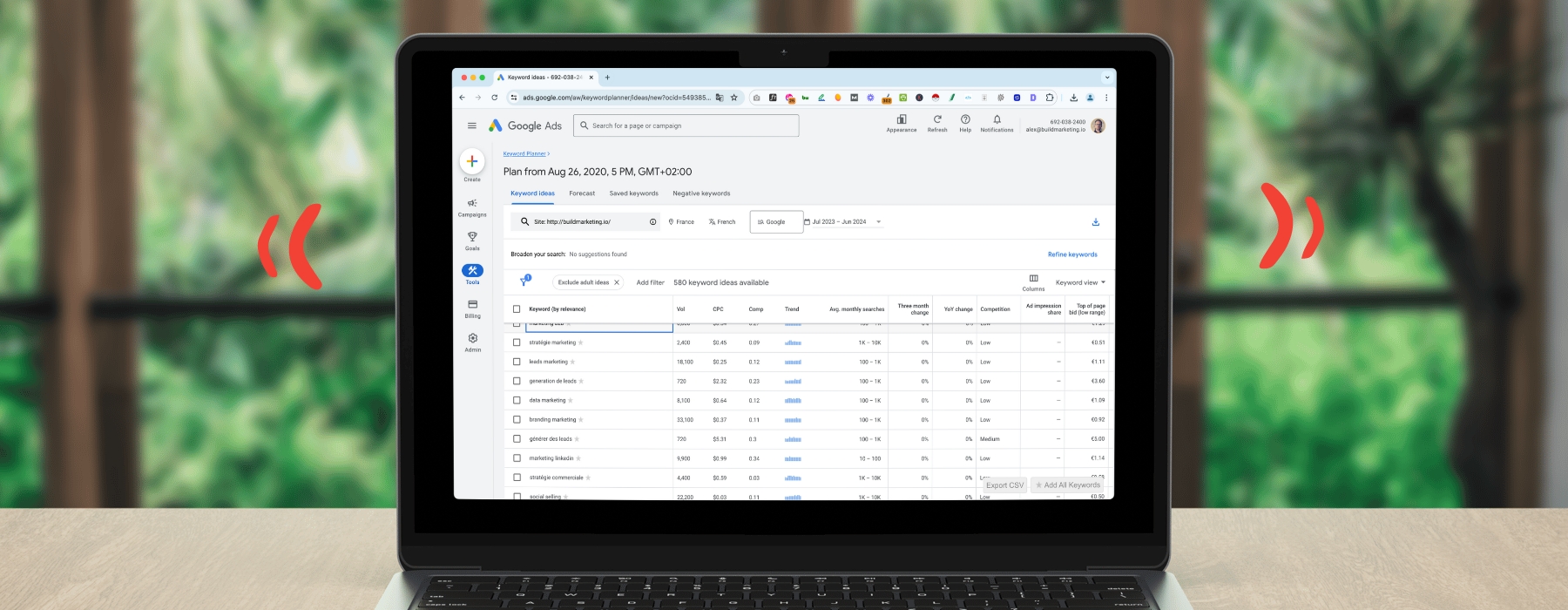Open the Keyword view dropdown
1568x610 pixels.
(1080, 282)
